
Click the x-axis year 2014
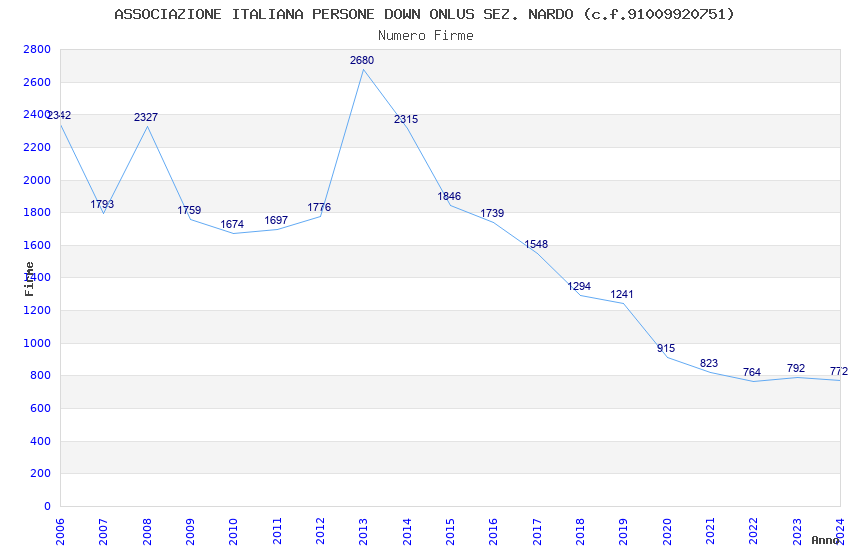407,531
